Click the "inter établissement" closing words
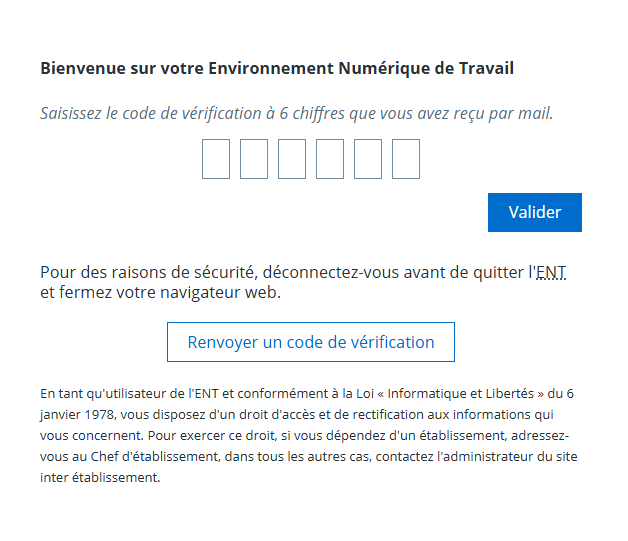 click(x=99, y=477)
